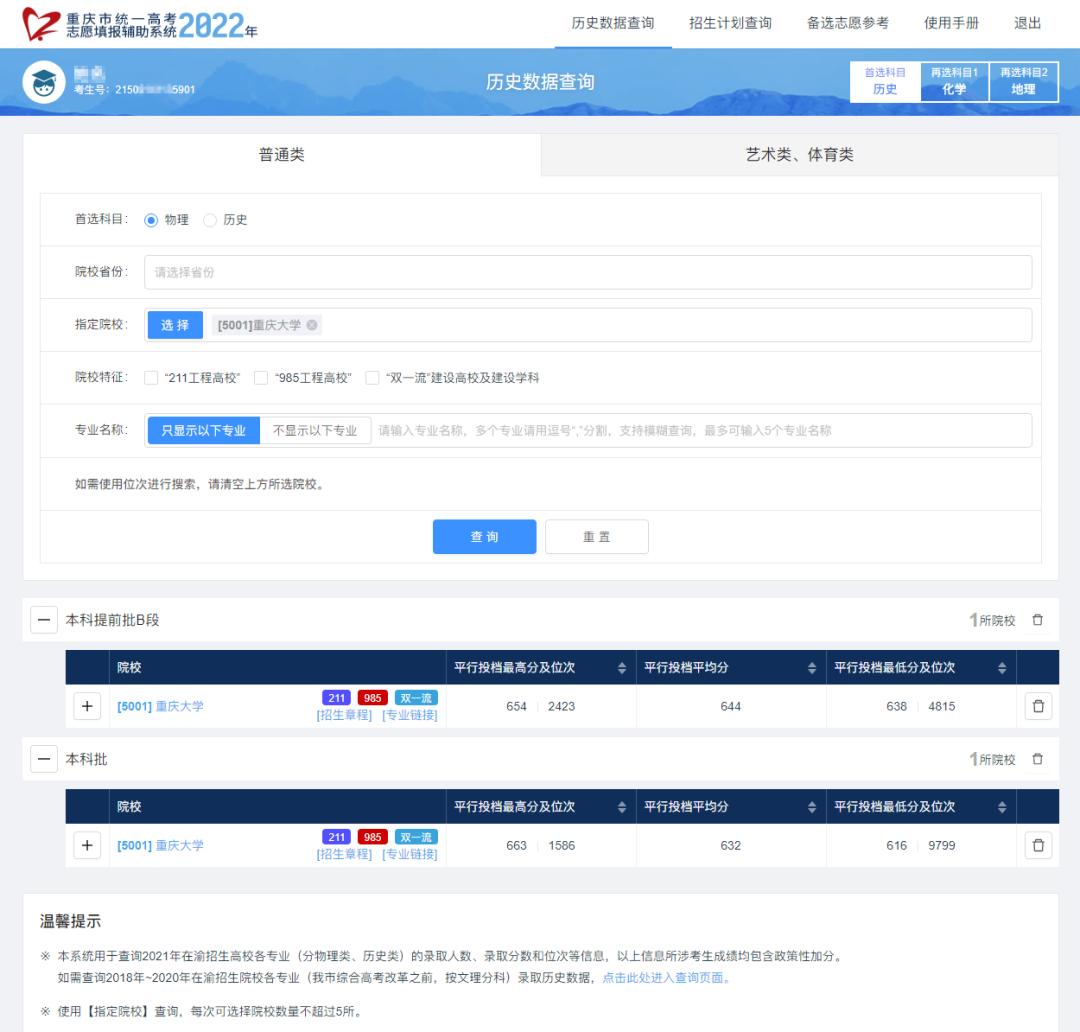
Task: Open the 院校省份 province dropdown
Action: point(588,272)
